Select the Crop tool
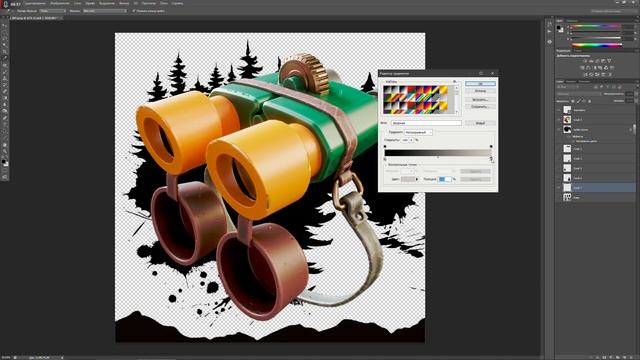 pyautogui.click(x=4, y=51)
